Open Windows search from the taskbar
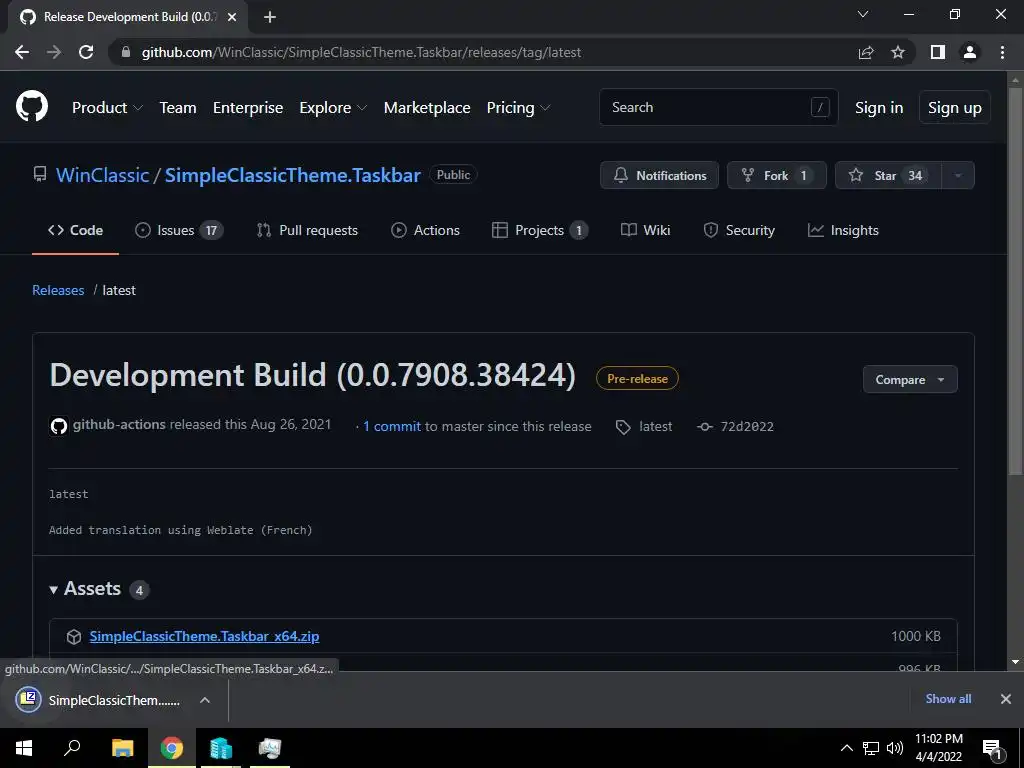The width and height of the screenshot is (1024, 768). click(x=72, y=748)
